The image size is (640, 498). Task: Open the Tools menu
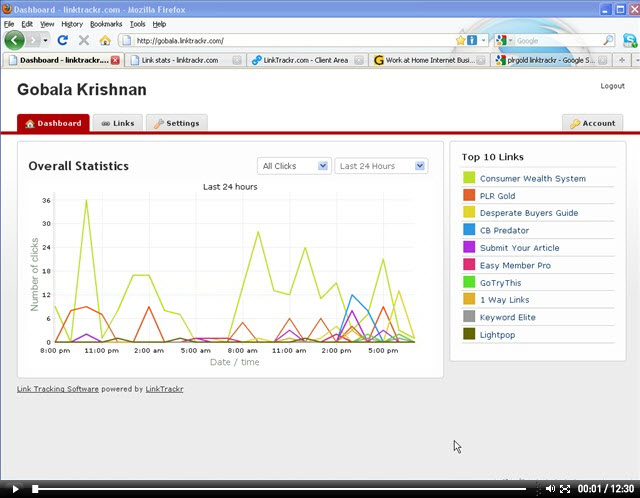coord(138,24)
